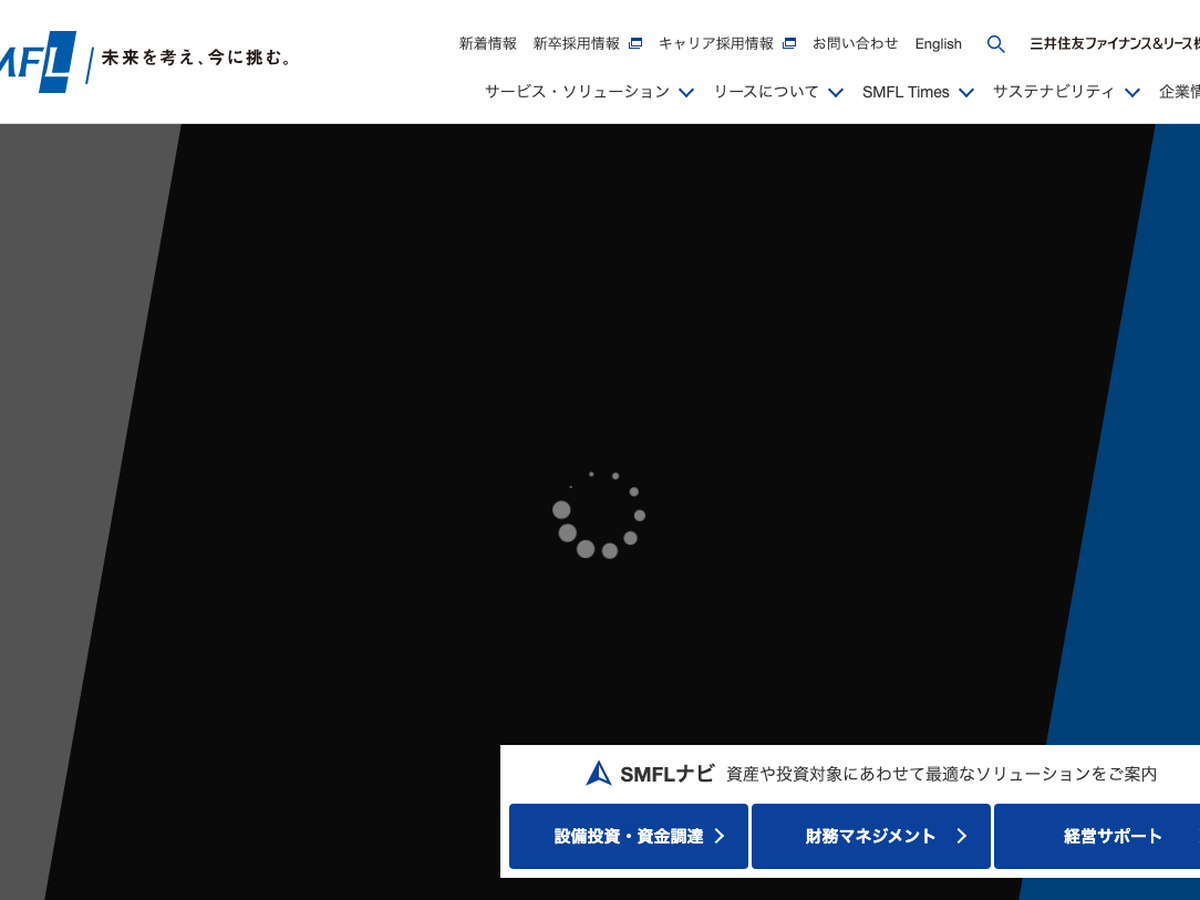Click the external window icon beside キャリア採用情報
This screenshot has height=900, width=1200.
point(789,44)
